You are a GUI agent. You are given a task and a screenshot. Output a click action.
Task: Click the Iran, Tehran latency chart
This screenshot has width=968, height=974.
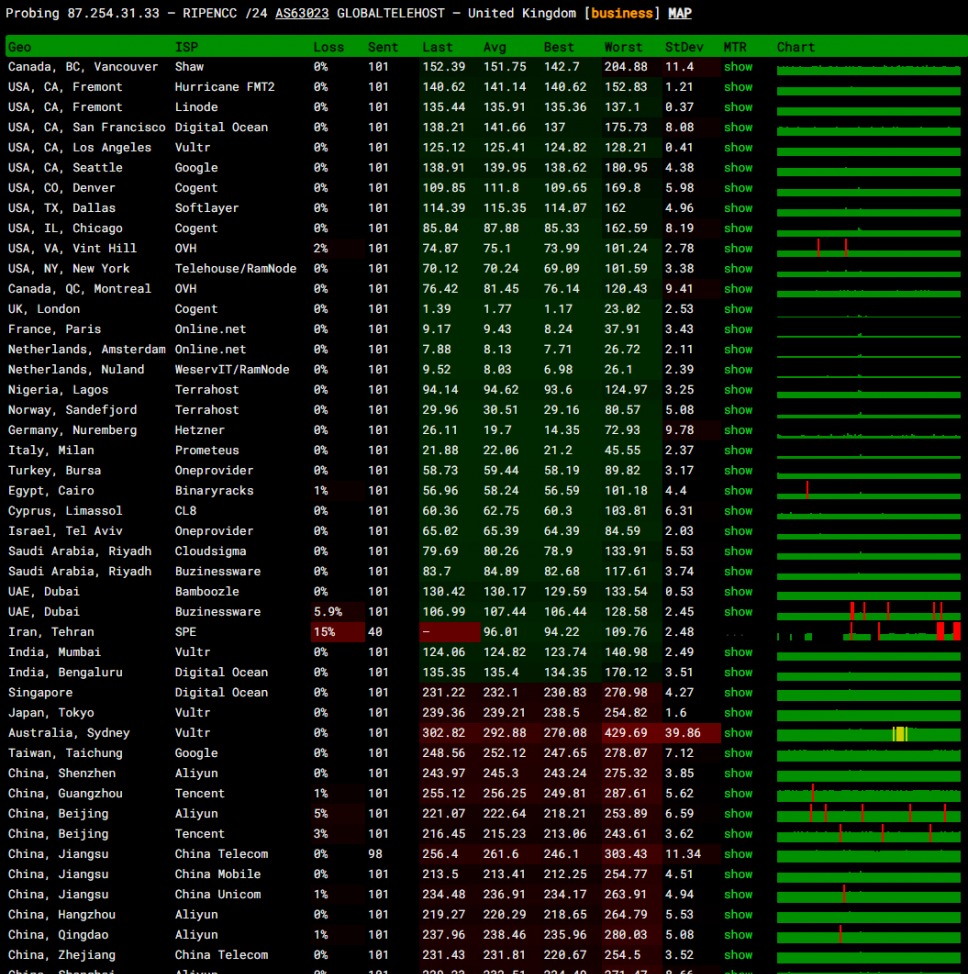[869, 632]
